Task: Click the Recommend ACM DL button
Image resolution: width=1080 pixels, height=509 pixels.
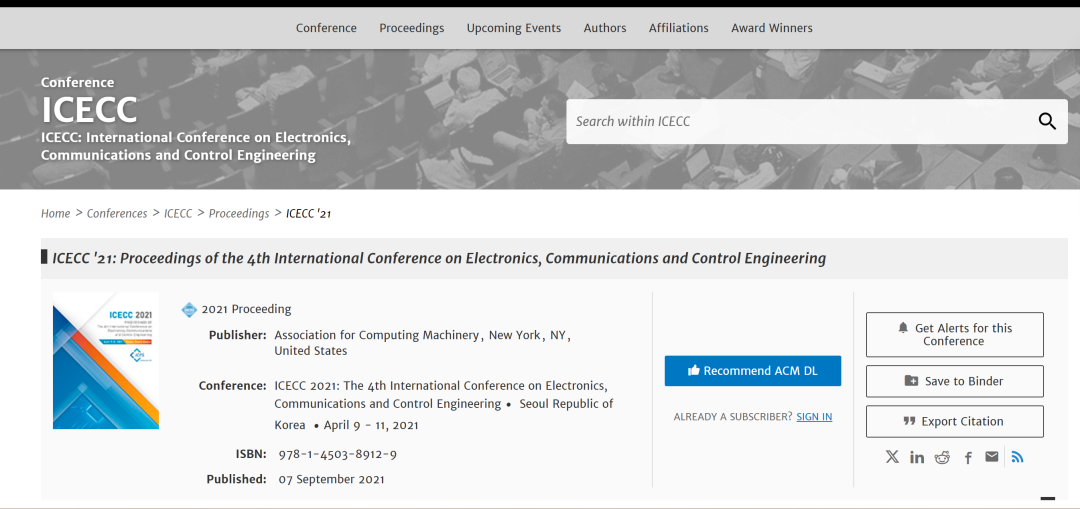Action: [753, 371]
